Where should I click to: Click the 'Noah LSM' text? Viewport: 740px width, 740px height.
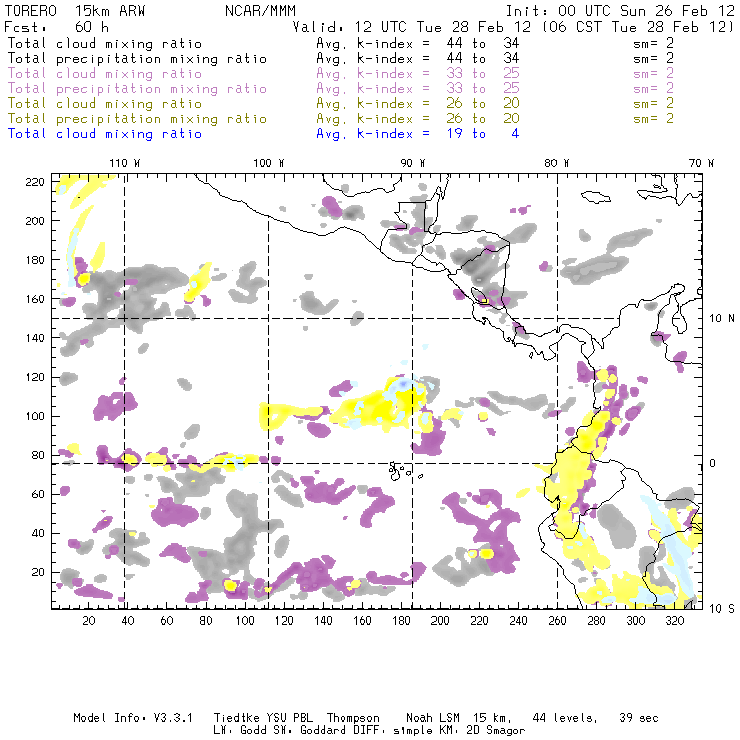coord(433,718)
